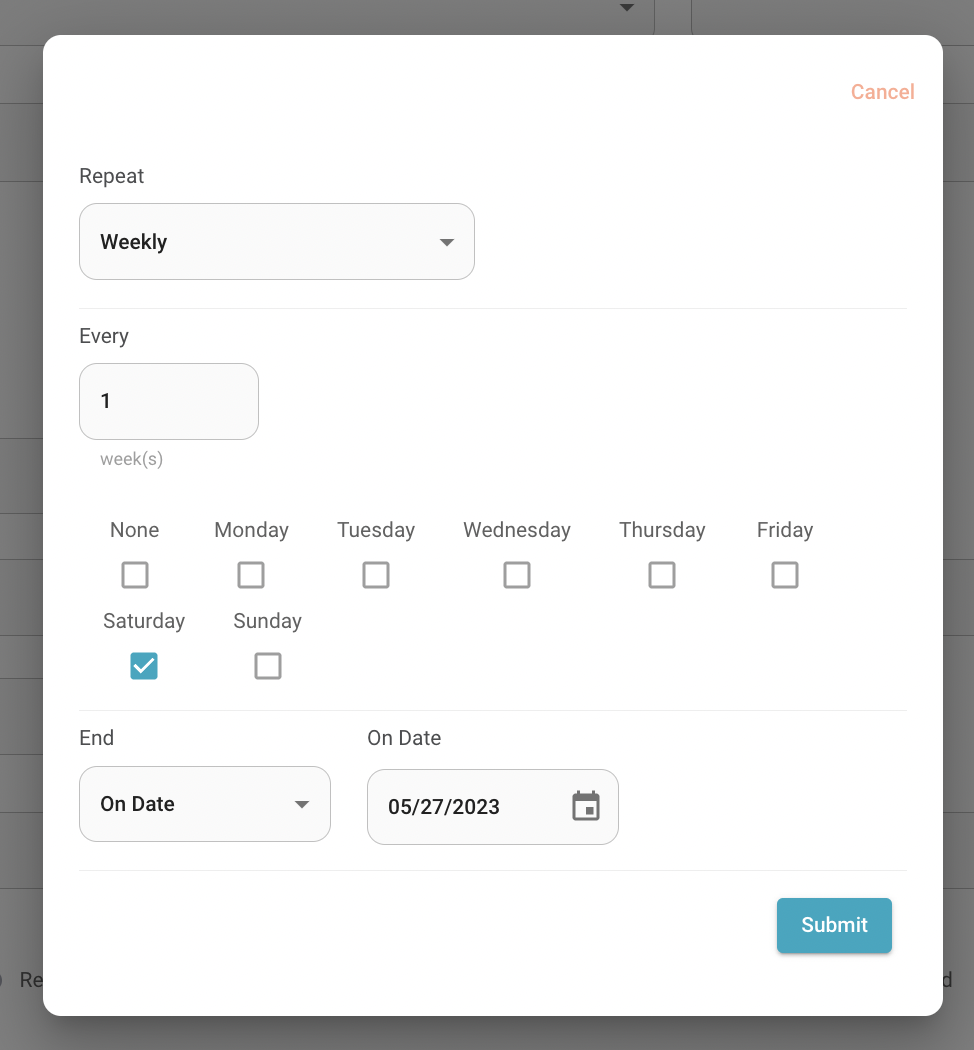Select the Wednesday checkbox
Viewport: 974px width, 1050px height.
coord(517,575)
